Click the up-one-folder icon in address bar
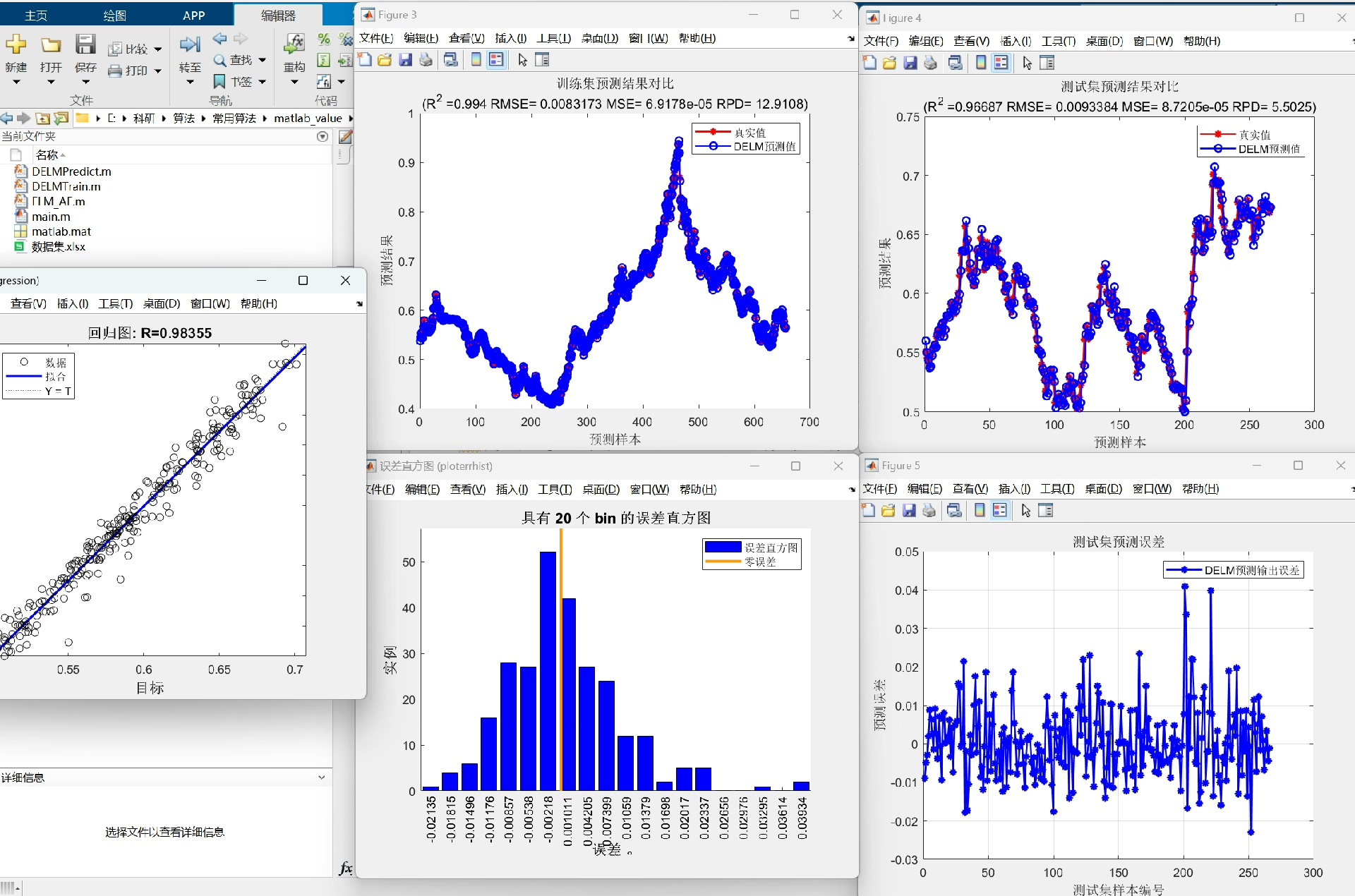 click(x=43, y=119)
